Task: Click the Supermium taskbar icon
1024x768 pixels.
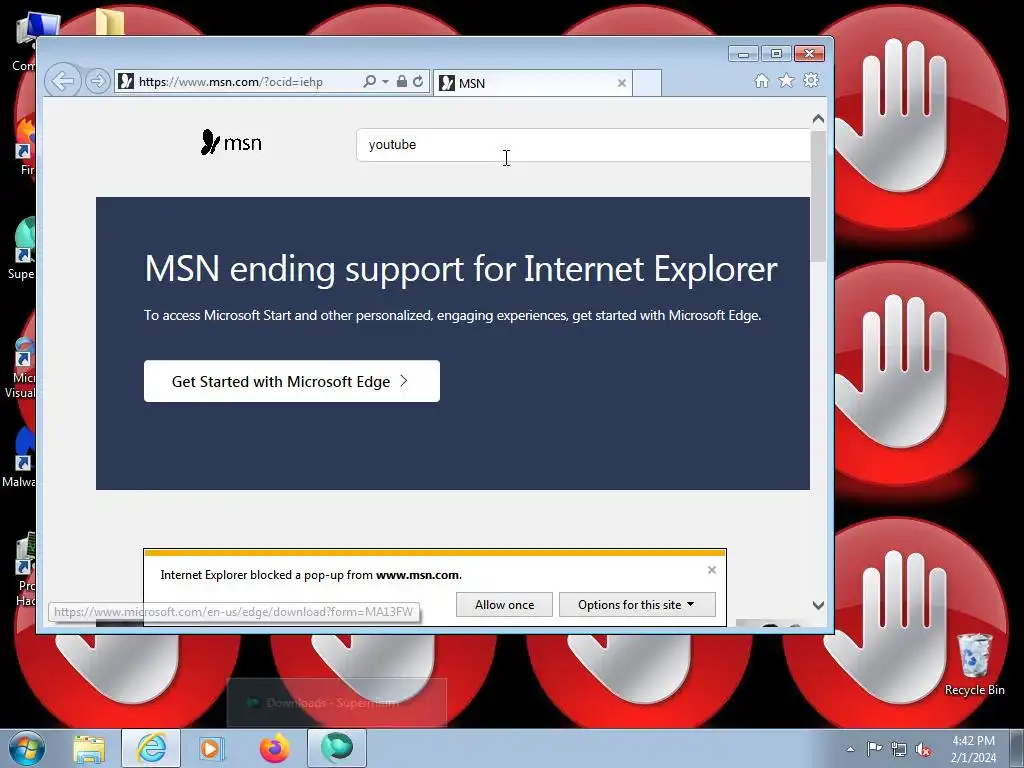Action: tap(337, 748)
